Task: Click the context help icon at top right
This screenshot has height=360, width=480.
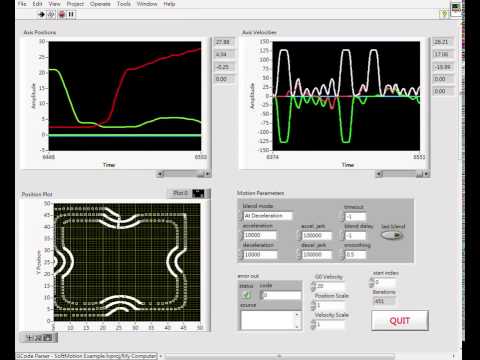Action: click(x=444, y=14)
